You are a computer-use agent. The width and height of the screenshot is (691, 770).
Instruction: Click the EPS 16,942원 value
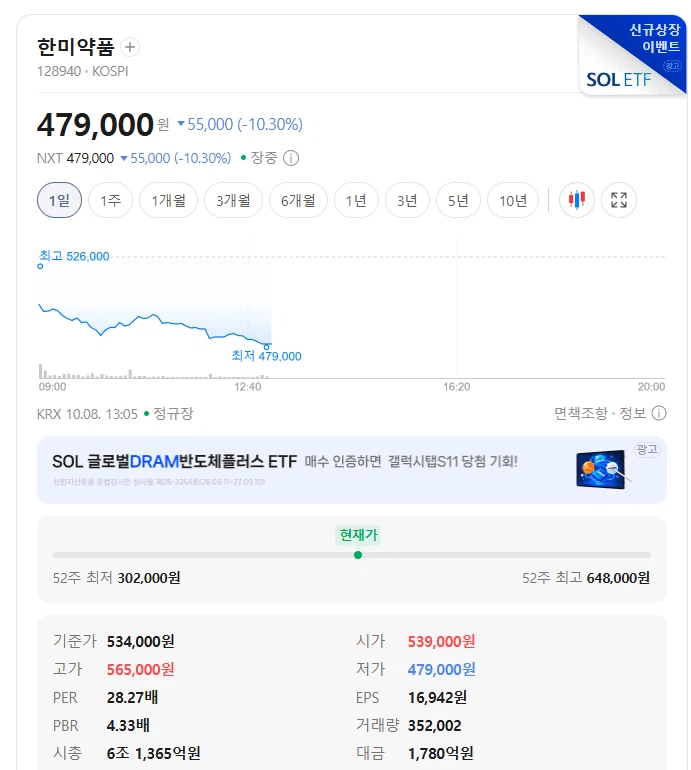[x=437, y=697]
